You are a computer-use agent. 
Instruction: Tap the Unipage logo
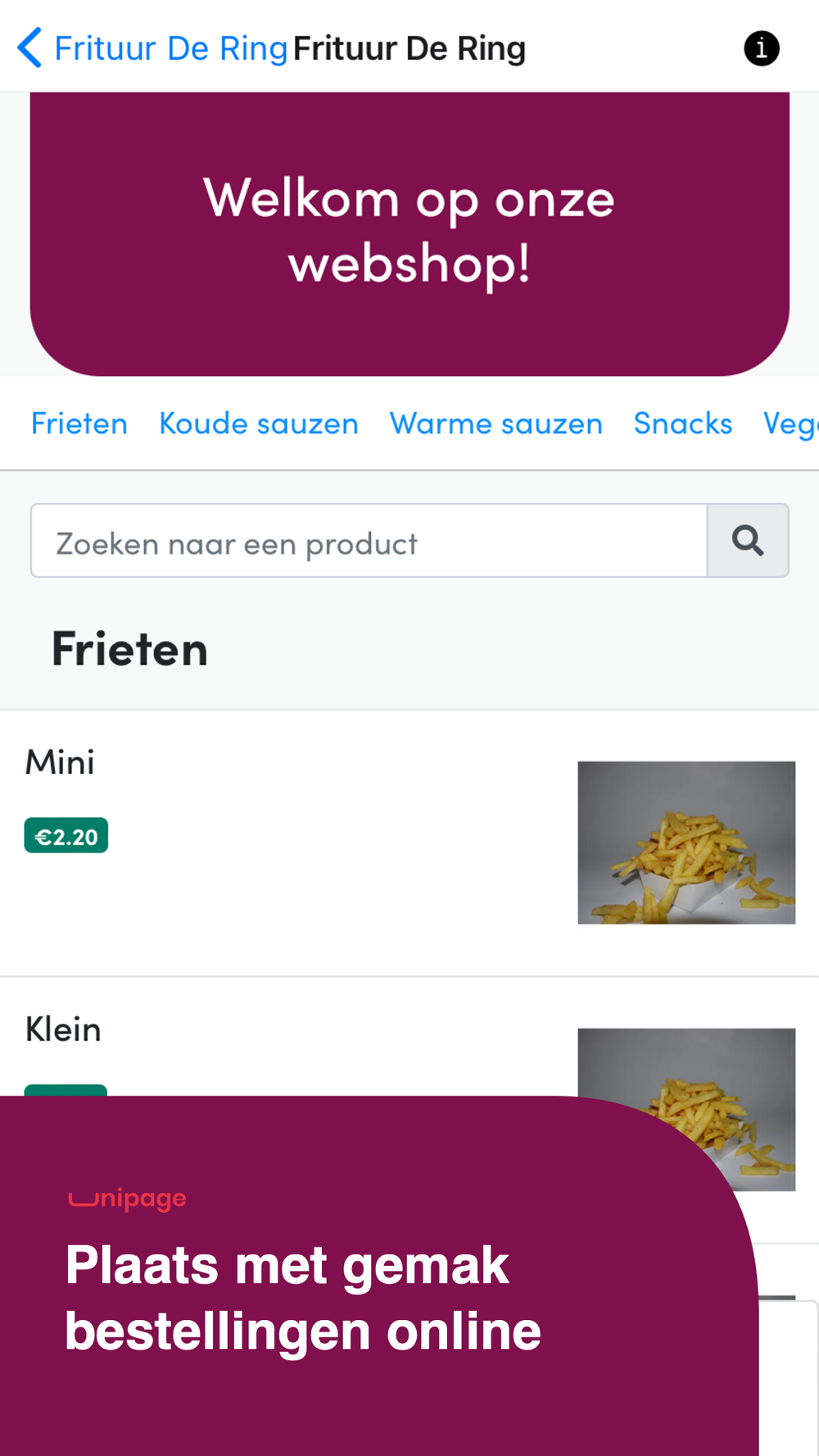pyautogui.click(x=128, y=1198)
